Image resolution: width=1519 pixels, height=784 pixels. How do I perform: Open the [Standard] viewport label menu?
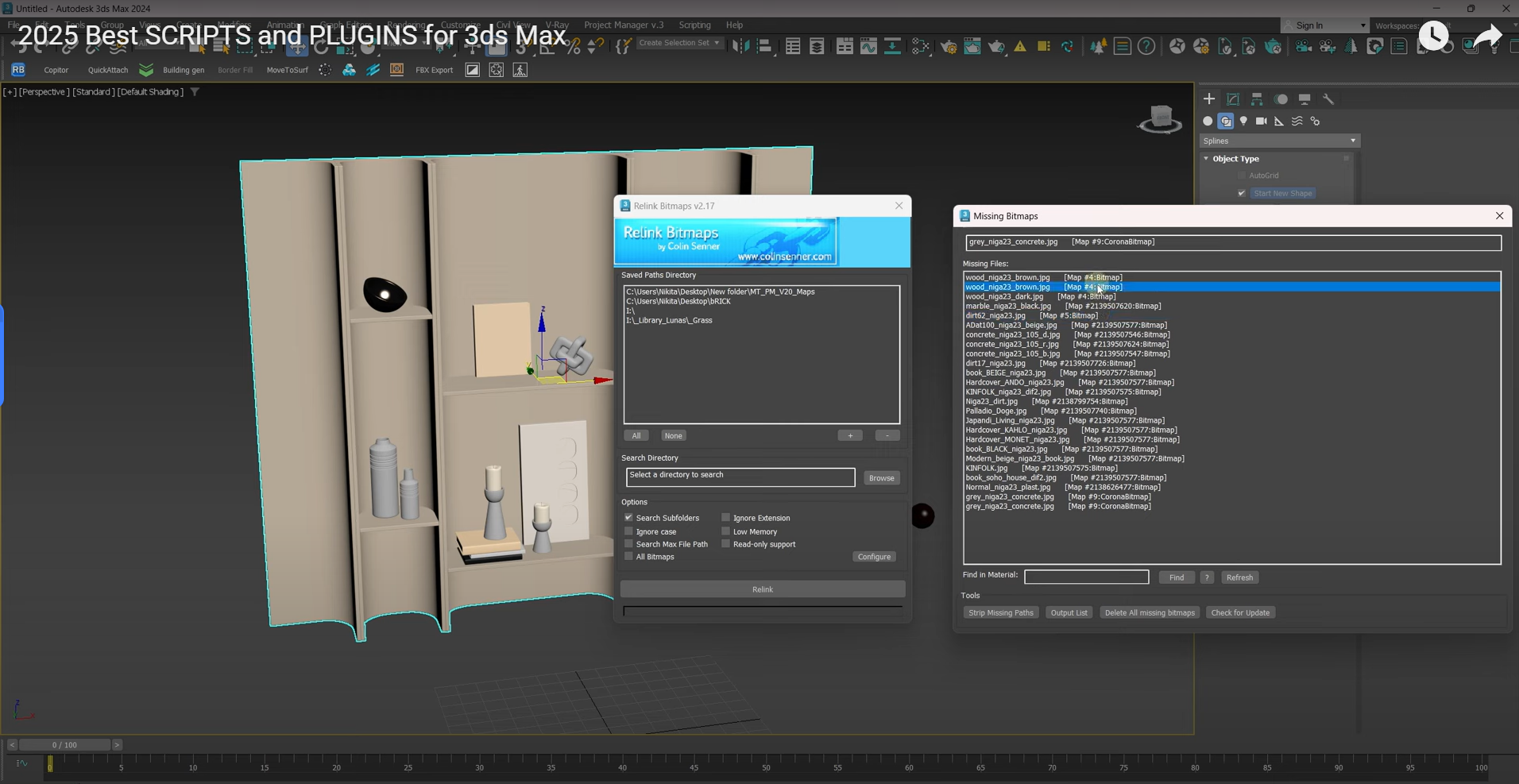93,92
